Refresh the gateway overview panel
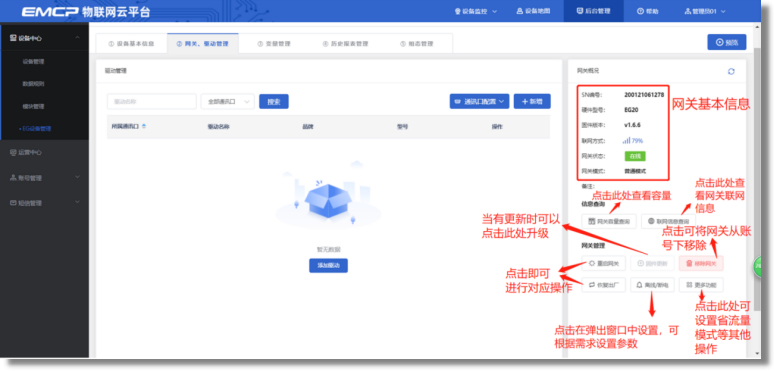The width and height of the screenshot is (774, 371). point(731,71)
